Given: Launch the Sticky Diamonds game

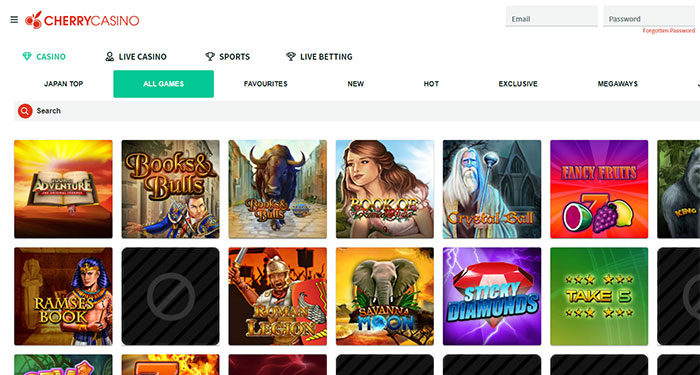Looking at the screenshot, I should pyautogui.click(x=492, y=296).
